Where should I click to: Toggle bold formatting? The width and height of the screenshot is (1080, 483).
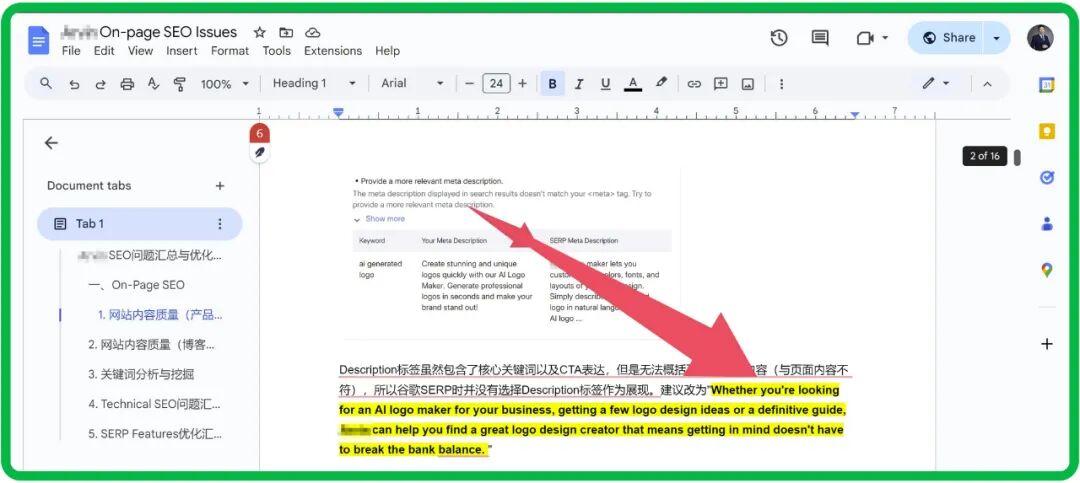[x=552, y=84]
